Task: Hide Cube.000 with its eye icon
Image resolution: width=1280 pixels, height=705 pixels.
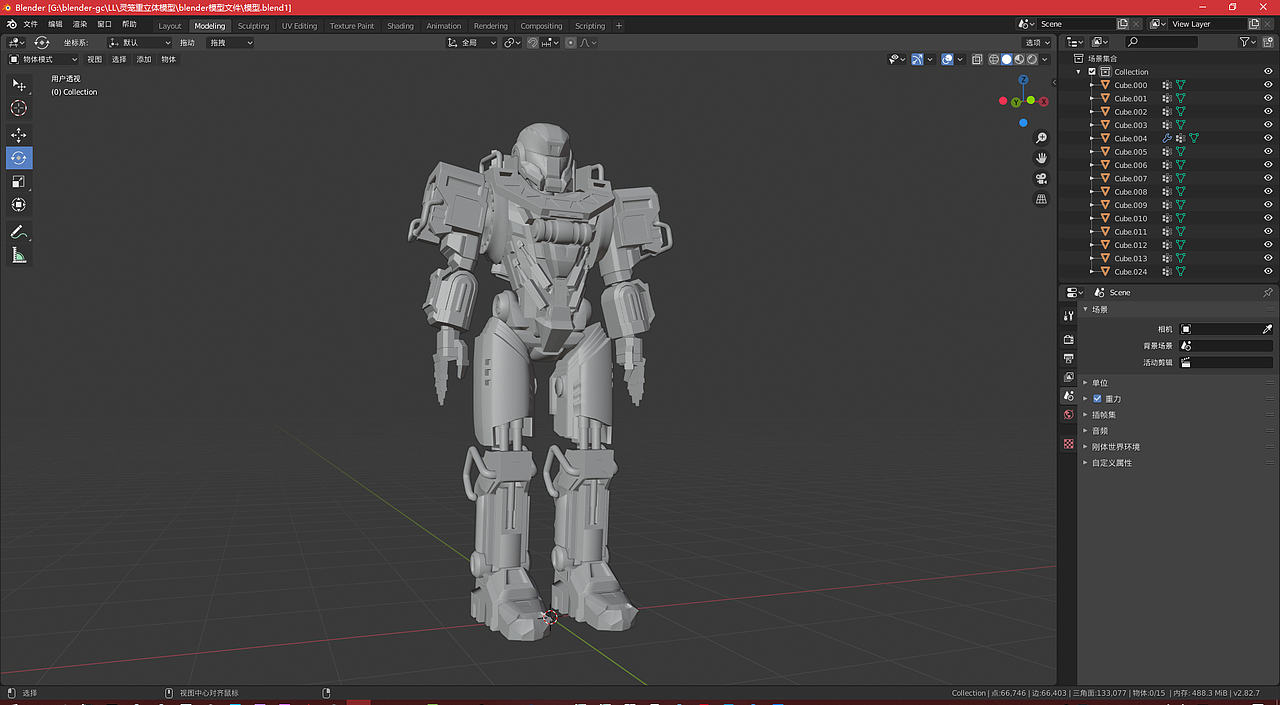Action: click(x=1268, y=85)
